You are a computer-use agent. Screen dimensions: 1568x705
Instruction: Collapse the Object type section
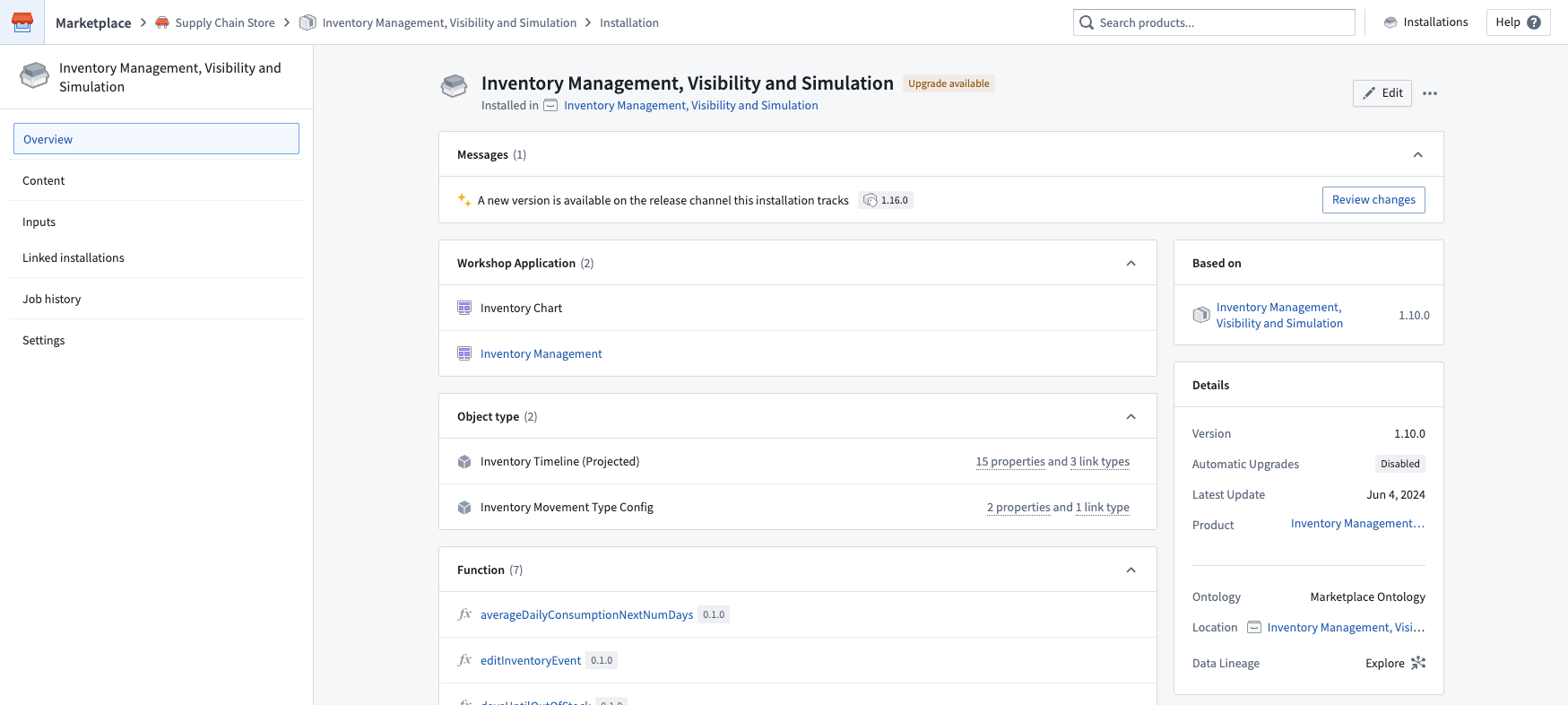tap(1131, 416)
